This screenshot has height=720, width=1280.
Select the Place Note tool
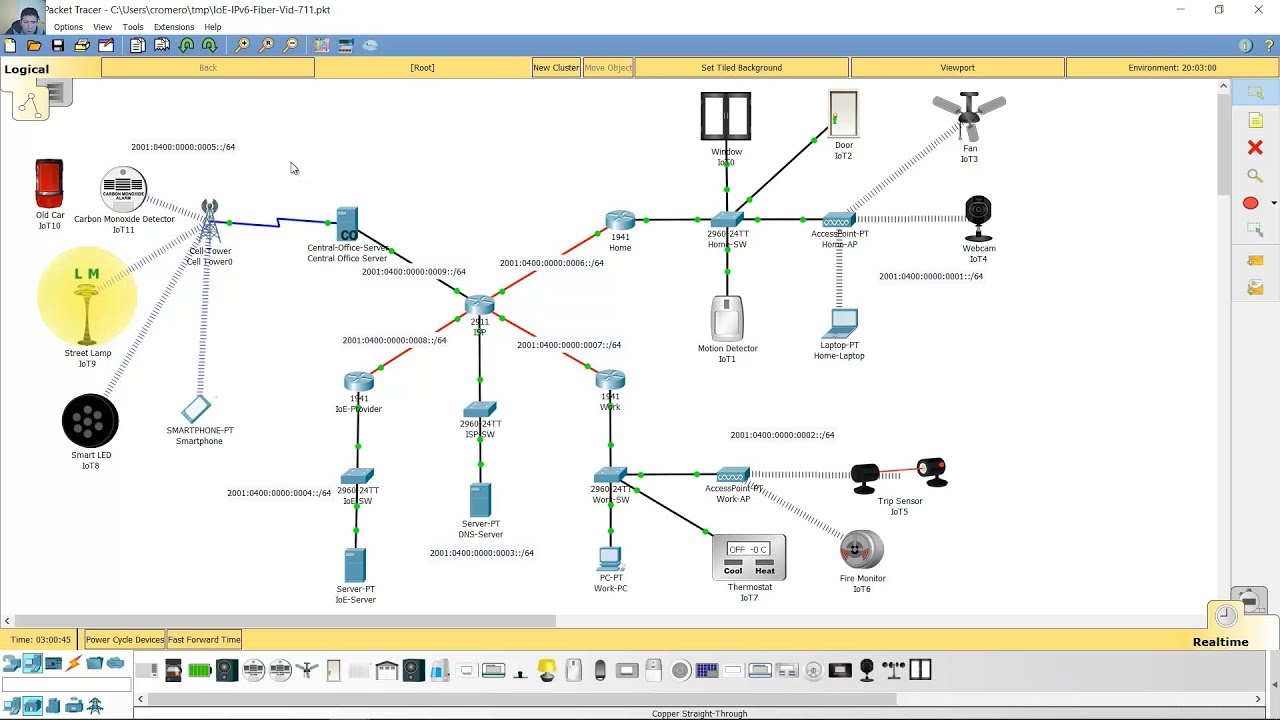[x=1255, y=120]
